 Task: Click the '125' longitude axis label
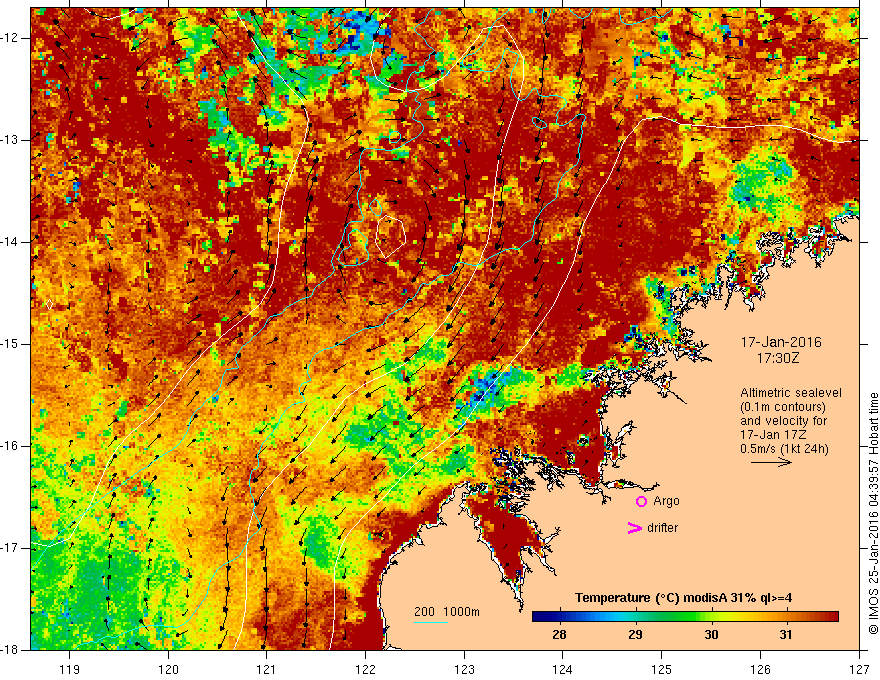coord(662,669)
